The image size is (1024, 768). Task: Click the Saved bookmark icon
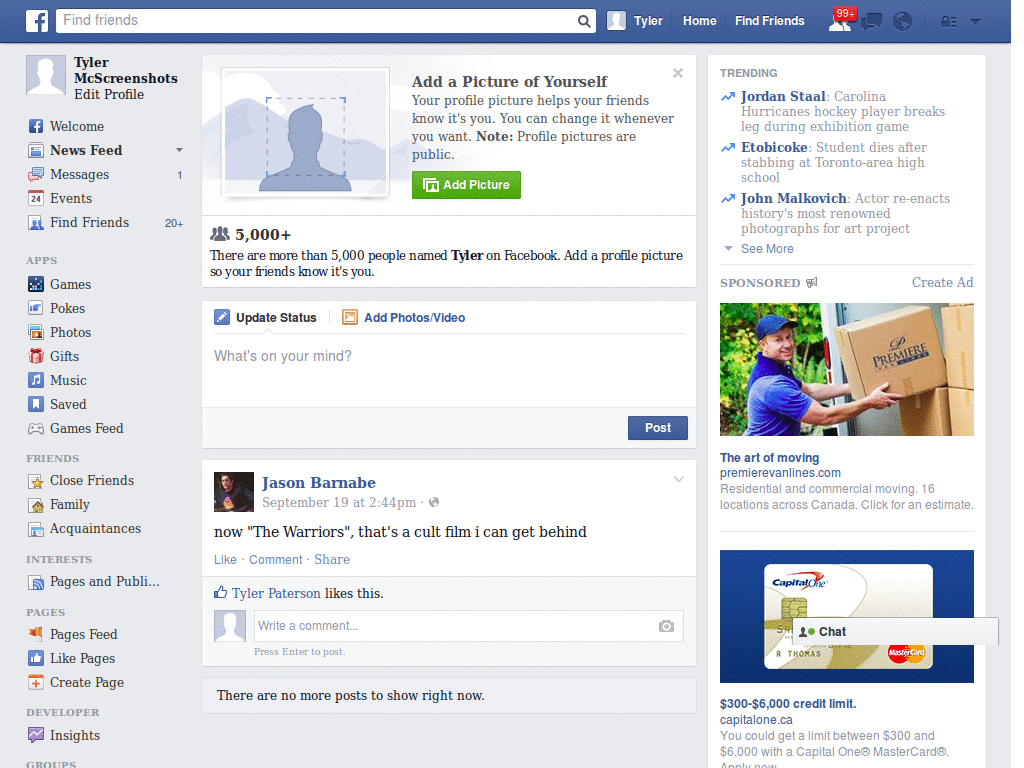click(36, 404)
